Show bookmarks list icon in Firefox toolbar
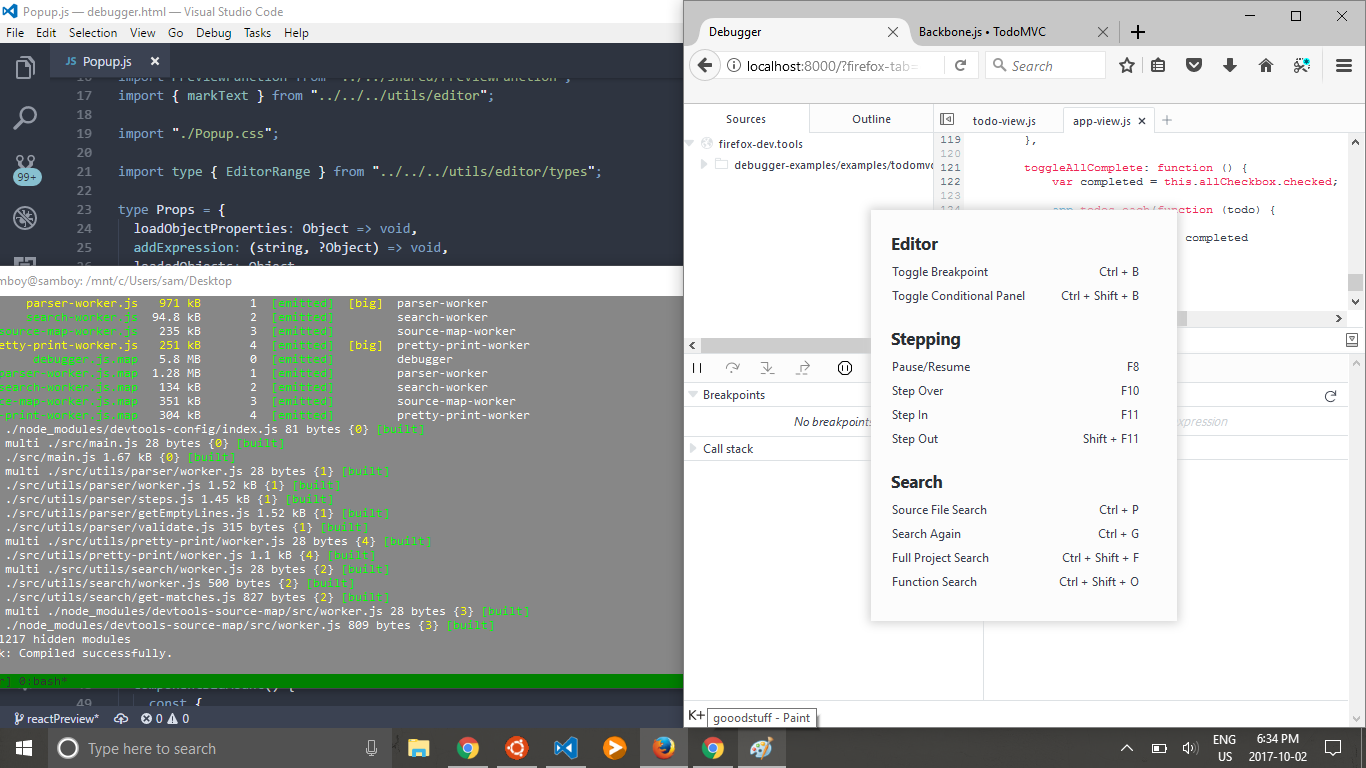 pos(1158,66)
